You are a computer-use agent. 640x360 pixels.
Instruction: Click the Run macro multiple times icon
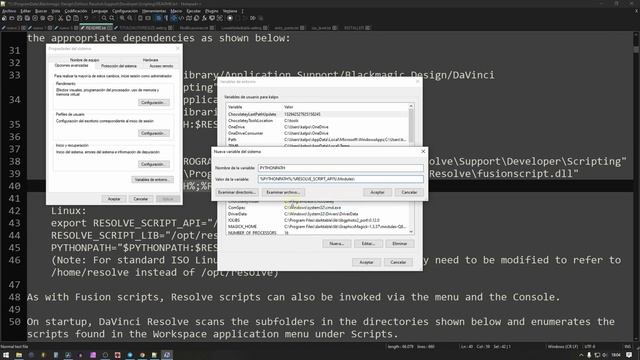pyautogui.click(x=253, y=18)
